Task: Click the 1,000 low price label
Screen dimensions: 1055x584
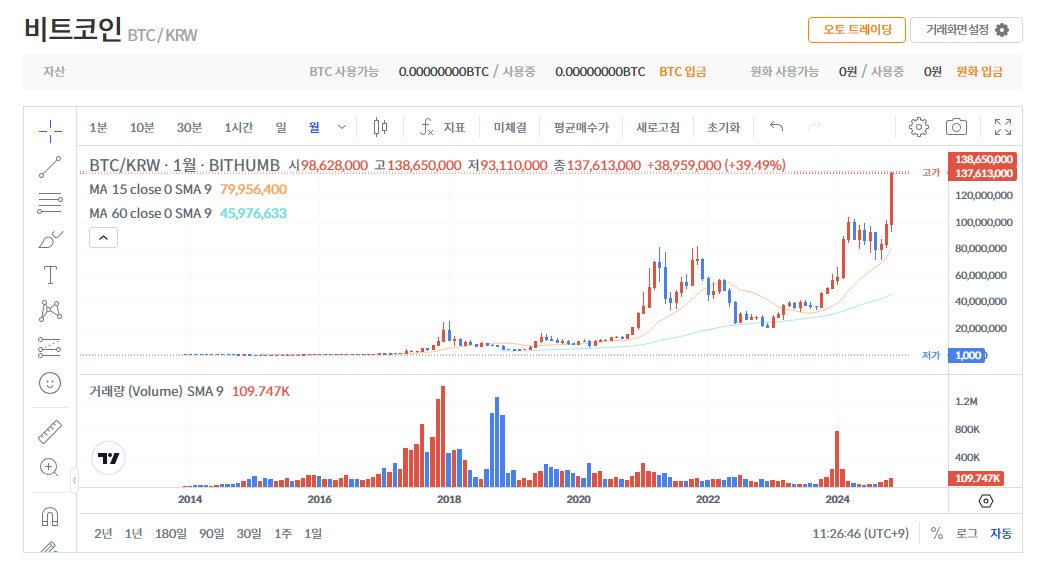Action: (x=968, y=355)
